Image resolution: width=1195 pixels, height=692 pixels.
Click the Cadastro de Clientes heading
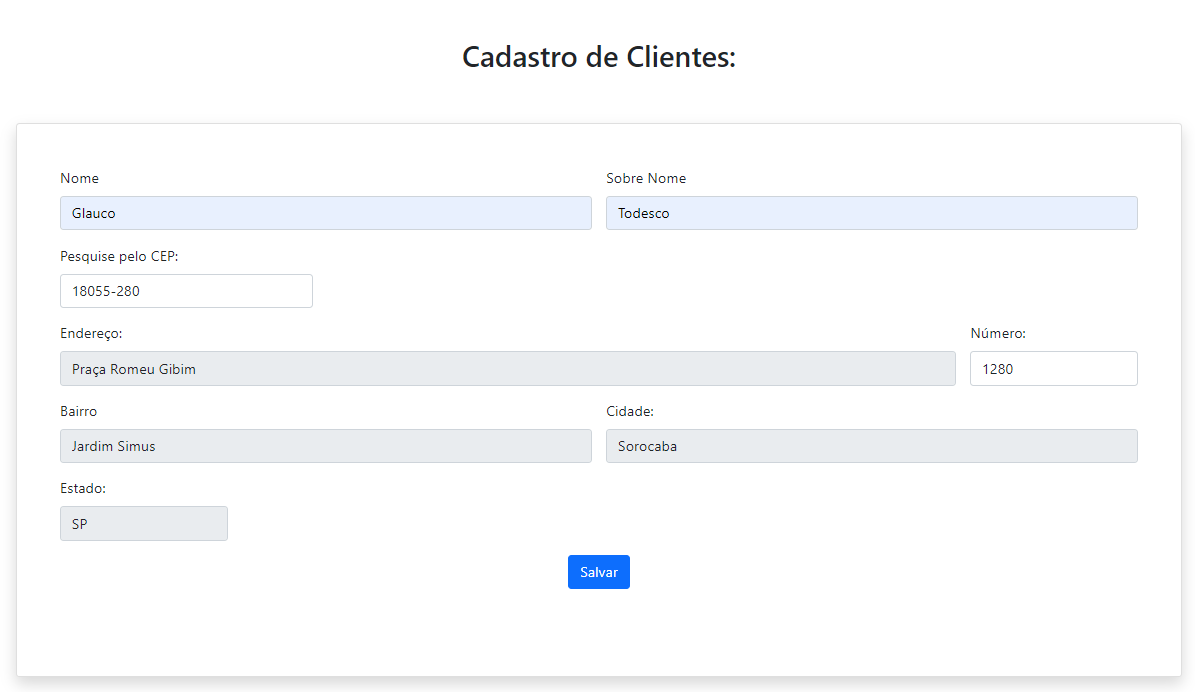click(x=598, y=57)
